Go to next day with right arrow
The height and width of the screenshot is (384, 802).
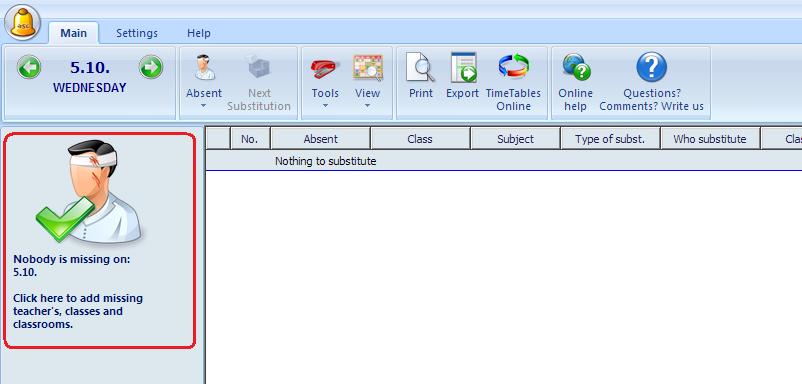pyautogui.click(x=151, y=67)
